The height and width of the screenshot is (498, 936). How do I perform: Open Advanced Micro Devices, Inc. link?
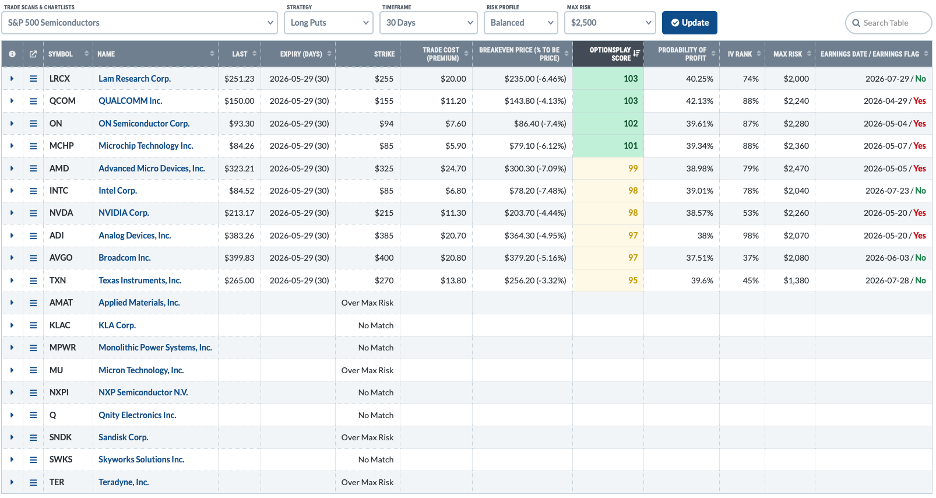tap(152, 168)
